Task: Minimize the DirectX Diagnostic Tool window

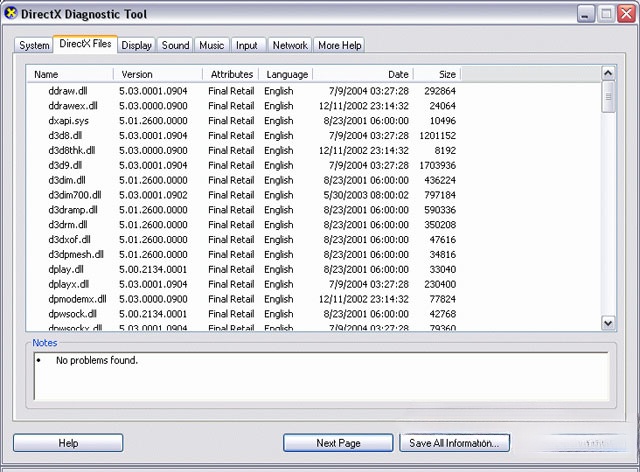Action: (x=586, y=14)
